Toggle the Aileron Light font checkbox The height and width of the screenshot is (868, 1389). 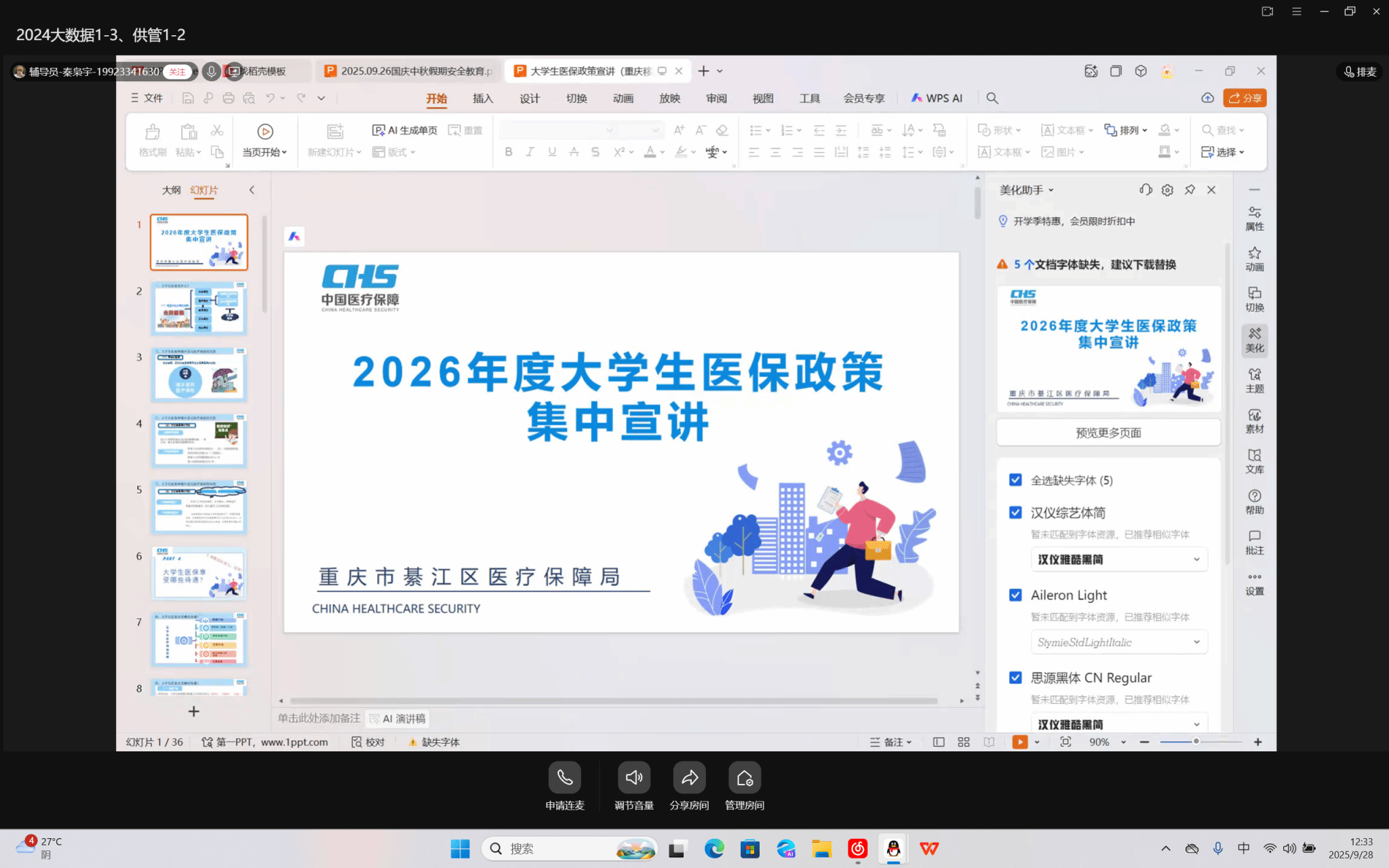click(x=1015, y=595)
